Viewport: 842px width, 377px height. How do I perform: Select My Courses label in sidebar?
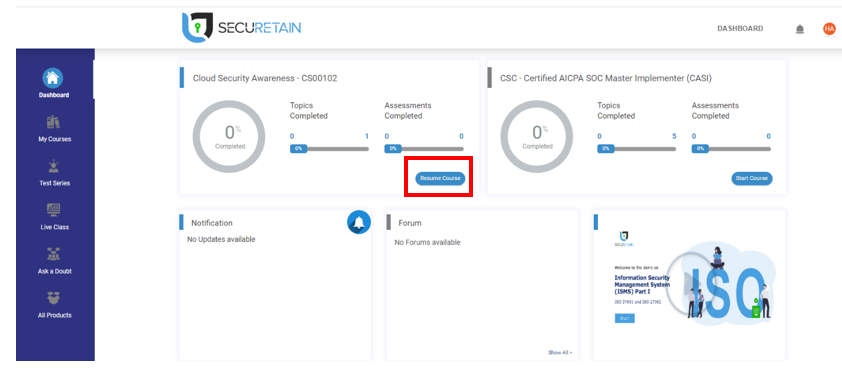[54, 139]
